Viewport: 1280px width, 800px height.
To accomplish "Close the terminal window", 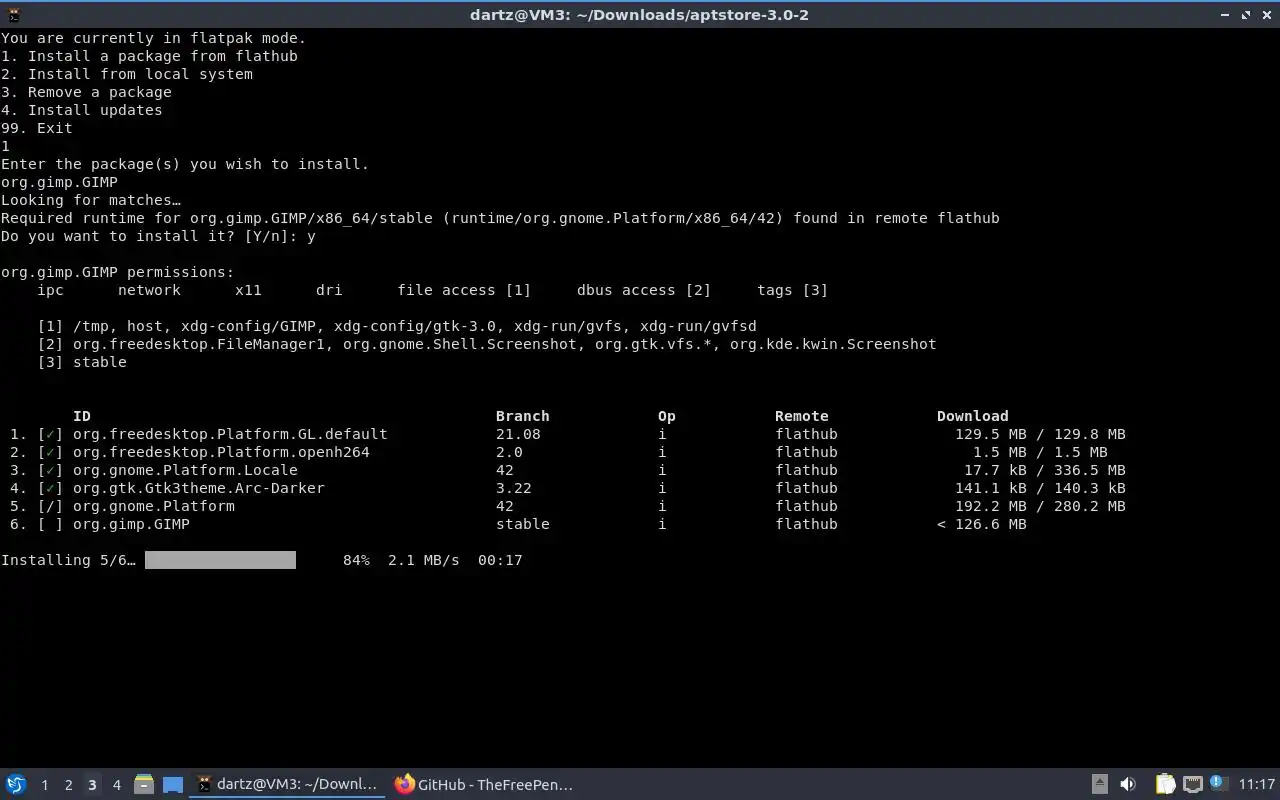I will 1267,14.
